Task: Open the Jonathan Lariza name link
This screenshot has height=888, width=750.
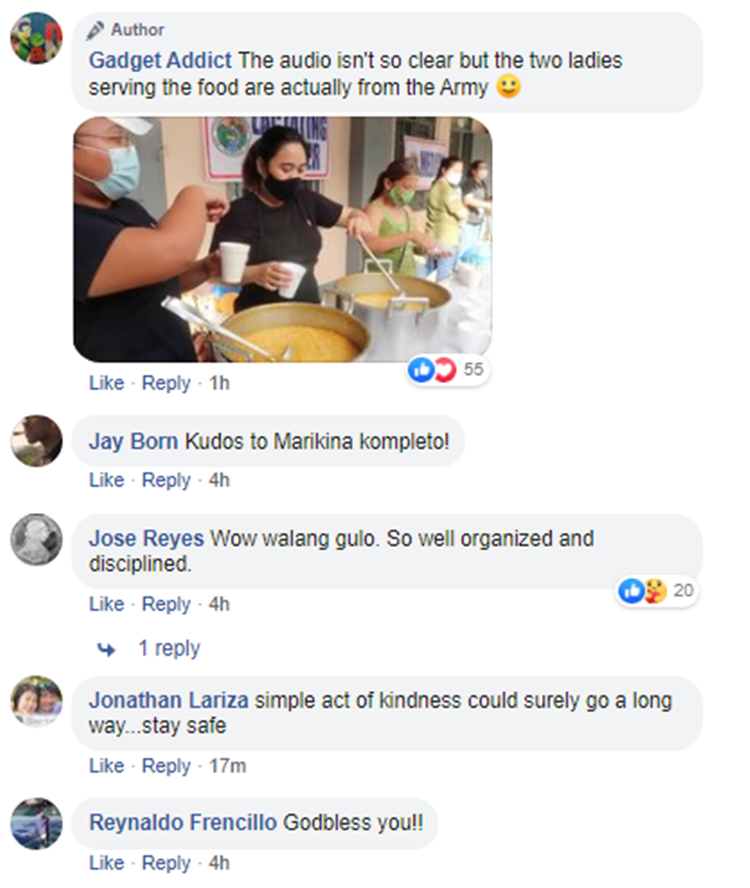Action: 169,701
